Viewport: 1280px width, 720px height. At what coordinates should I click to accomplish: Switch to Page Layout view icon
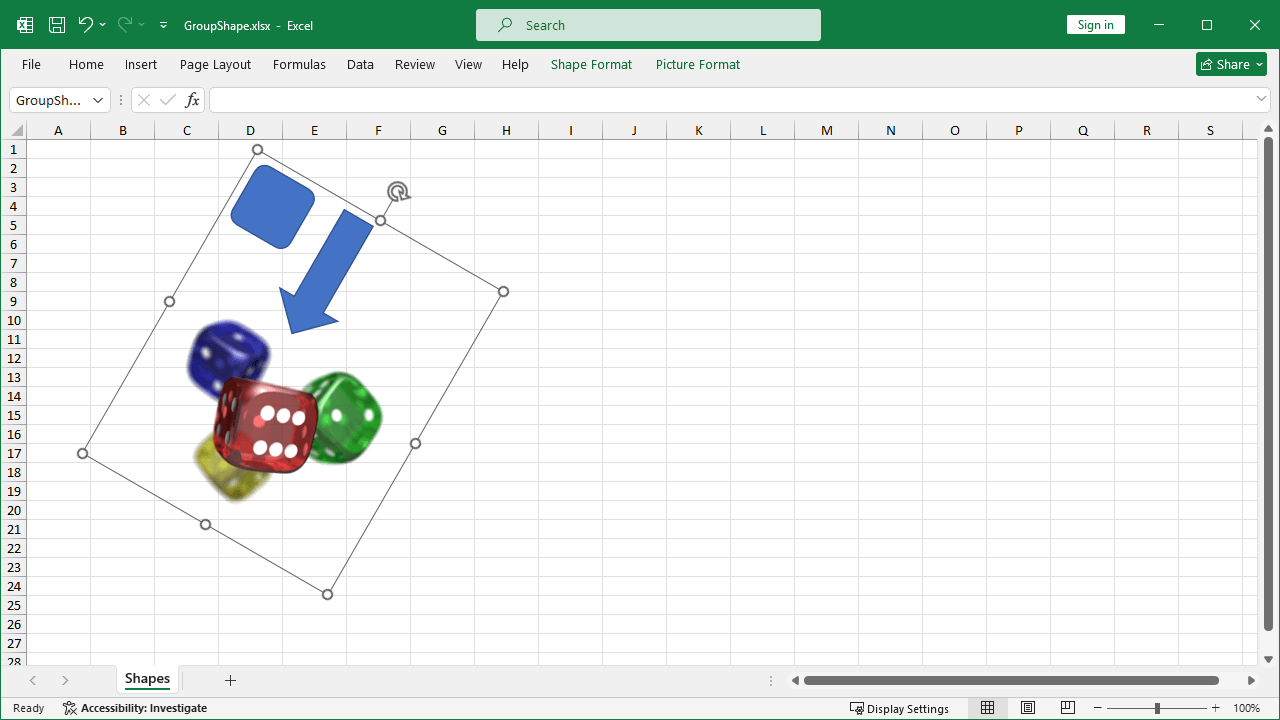pyautogui.click(x=1028, y=708)
